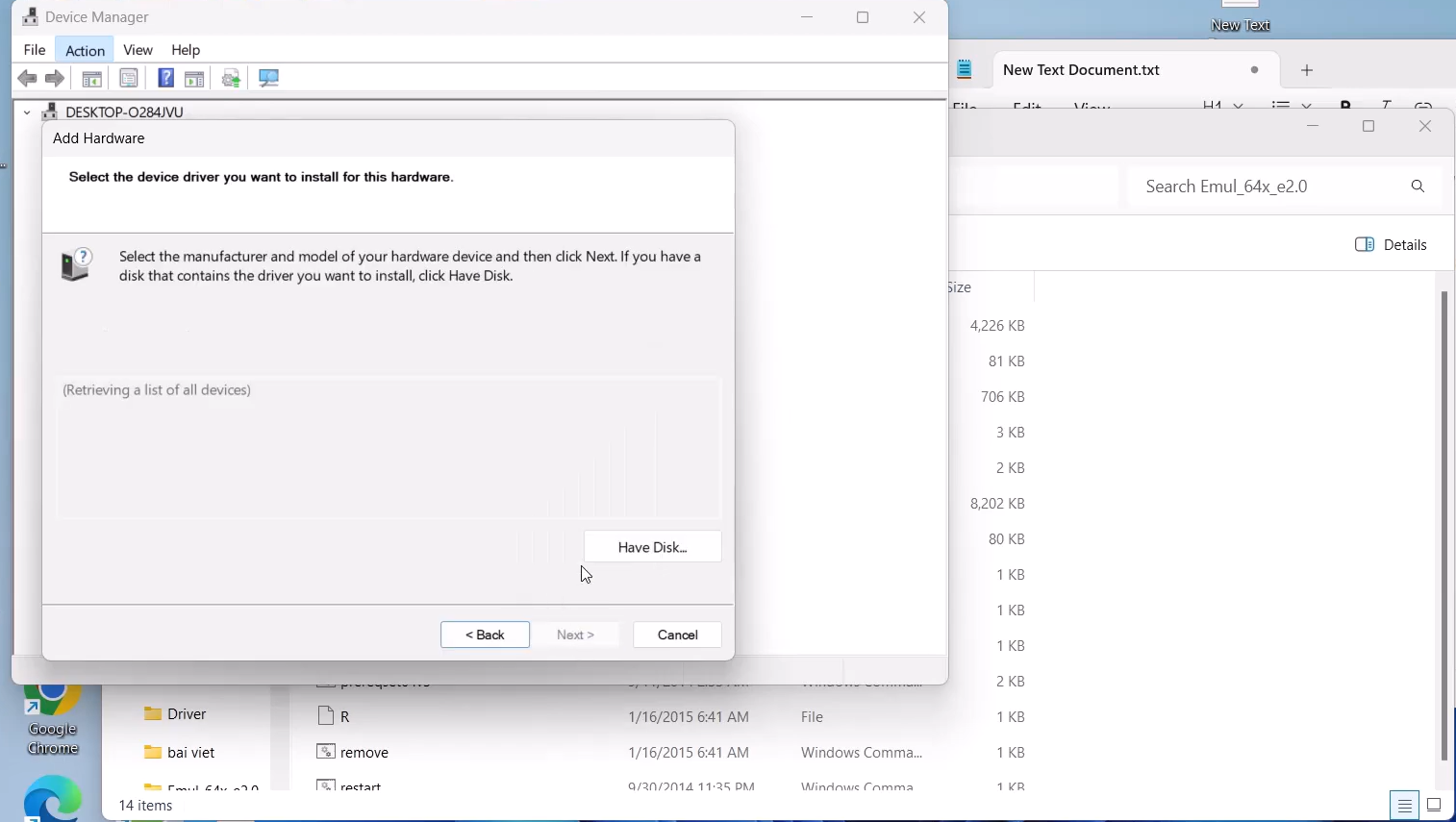The height and width of the screenshot is (822, 1456).
Task: Click the Have Disk... button
Action: (652, 547)
